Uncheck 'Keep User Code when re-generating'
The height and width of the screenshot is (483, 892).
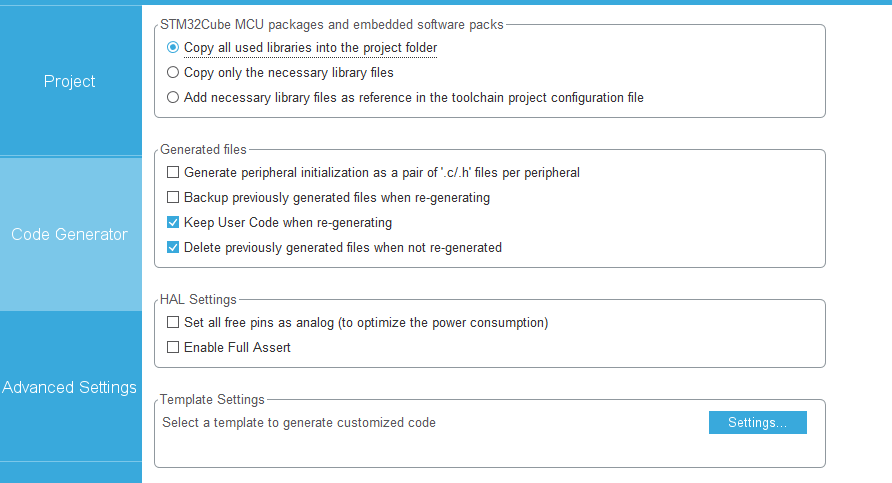174,222
